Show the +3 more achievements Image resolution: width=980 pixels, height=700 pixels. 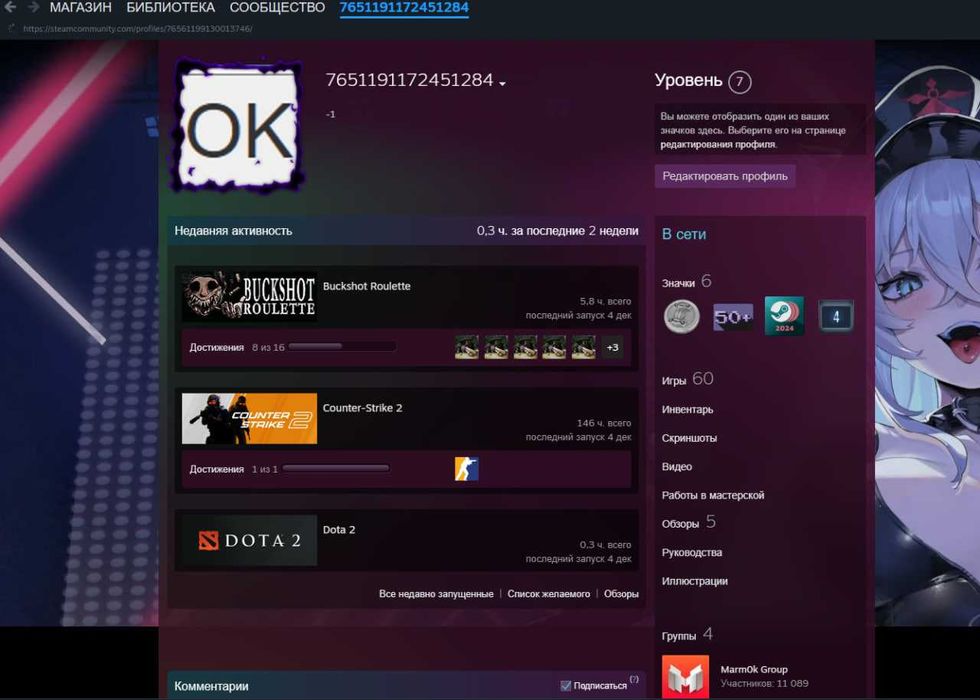pos(612,348)
